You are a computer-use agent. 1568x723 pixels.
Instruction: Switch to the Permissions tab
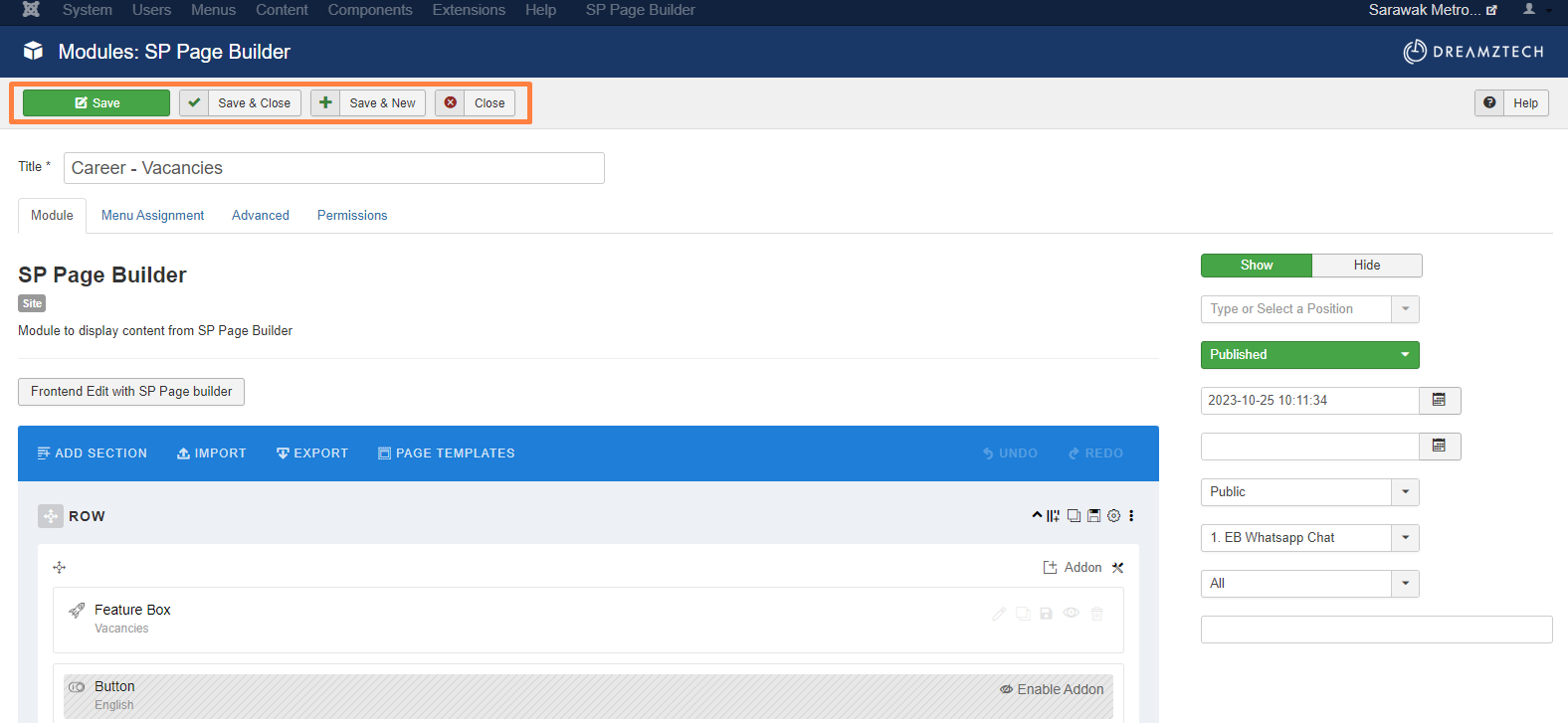[352, 216]
